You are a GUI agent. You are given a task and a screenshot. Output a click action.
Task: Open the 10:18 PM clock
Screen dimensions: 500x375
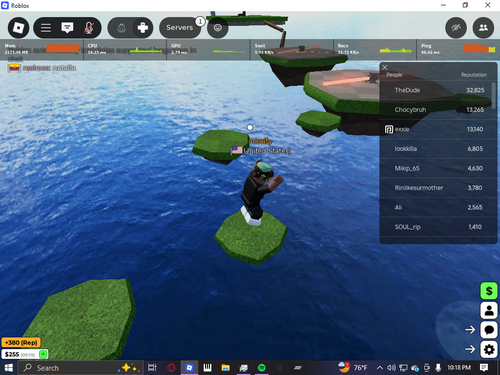[x=459, y=367]
